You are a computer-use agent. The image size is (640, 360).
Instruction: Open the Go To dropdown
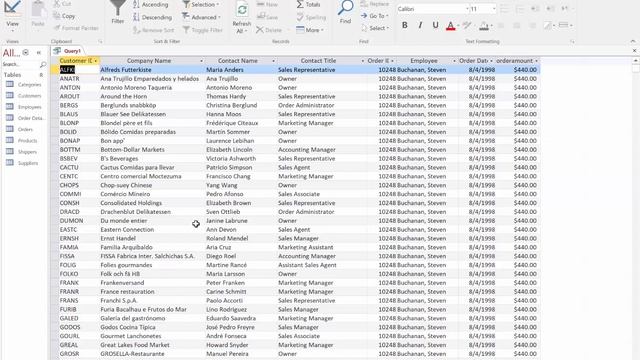click(x=374, y=16)
